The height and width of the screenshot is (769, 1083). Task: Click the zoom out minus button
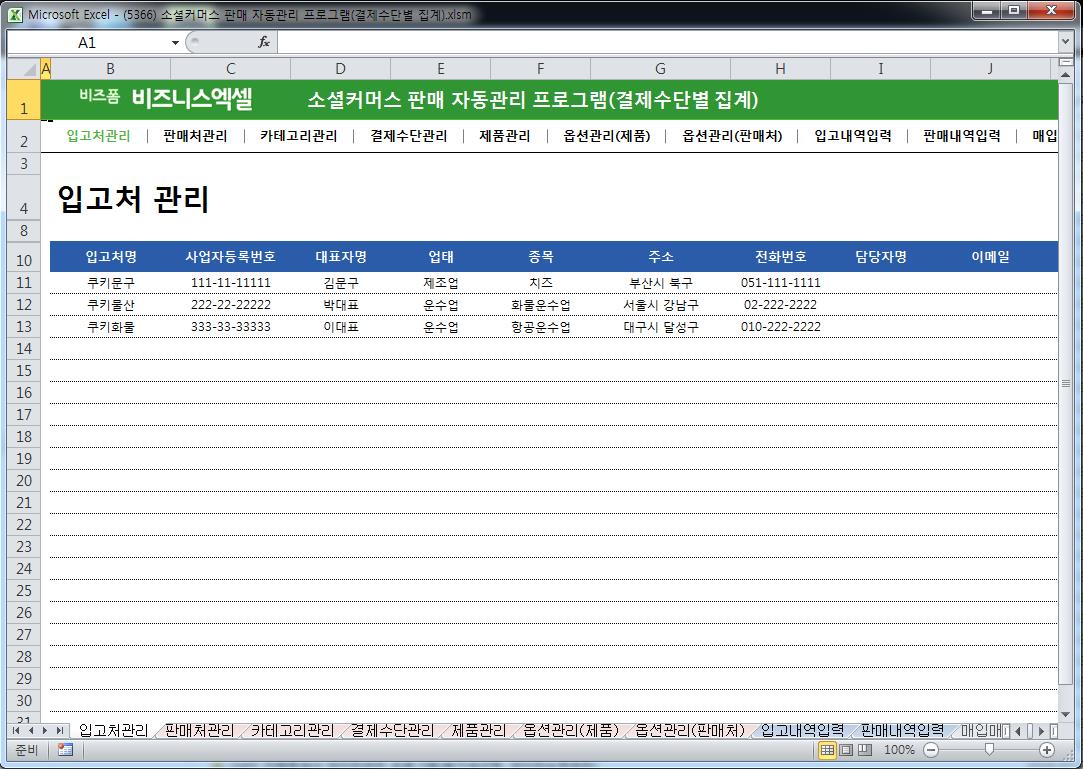[x=931, y=750]
